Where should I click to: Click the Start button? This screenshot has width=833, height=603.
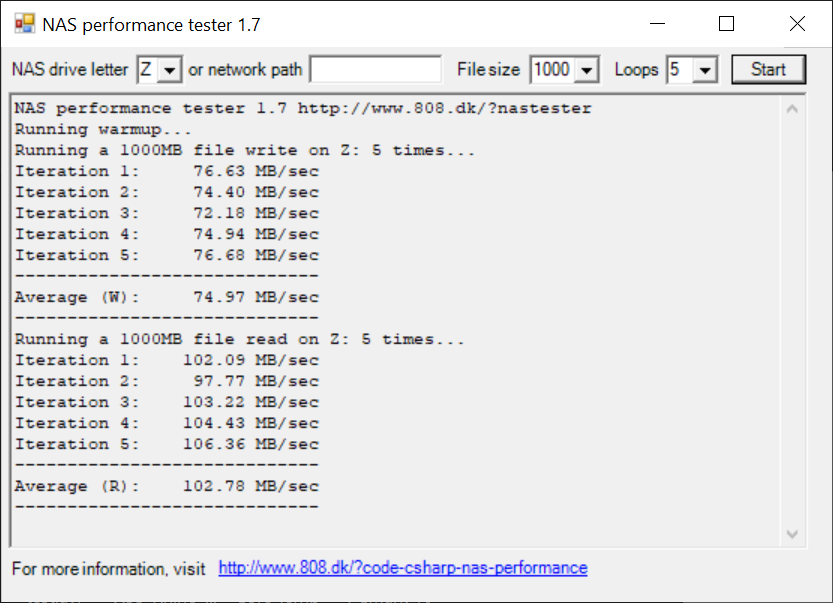click(768, 70)
